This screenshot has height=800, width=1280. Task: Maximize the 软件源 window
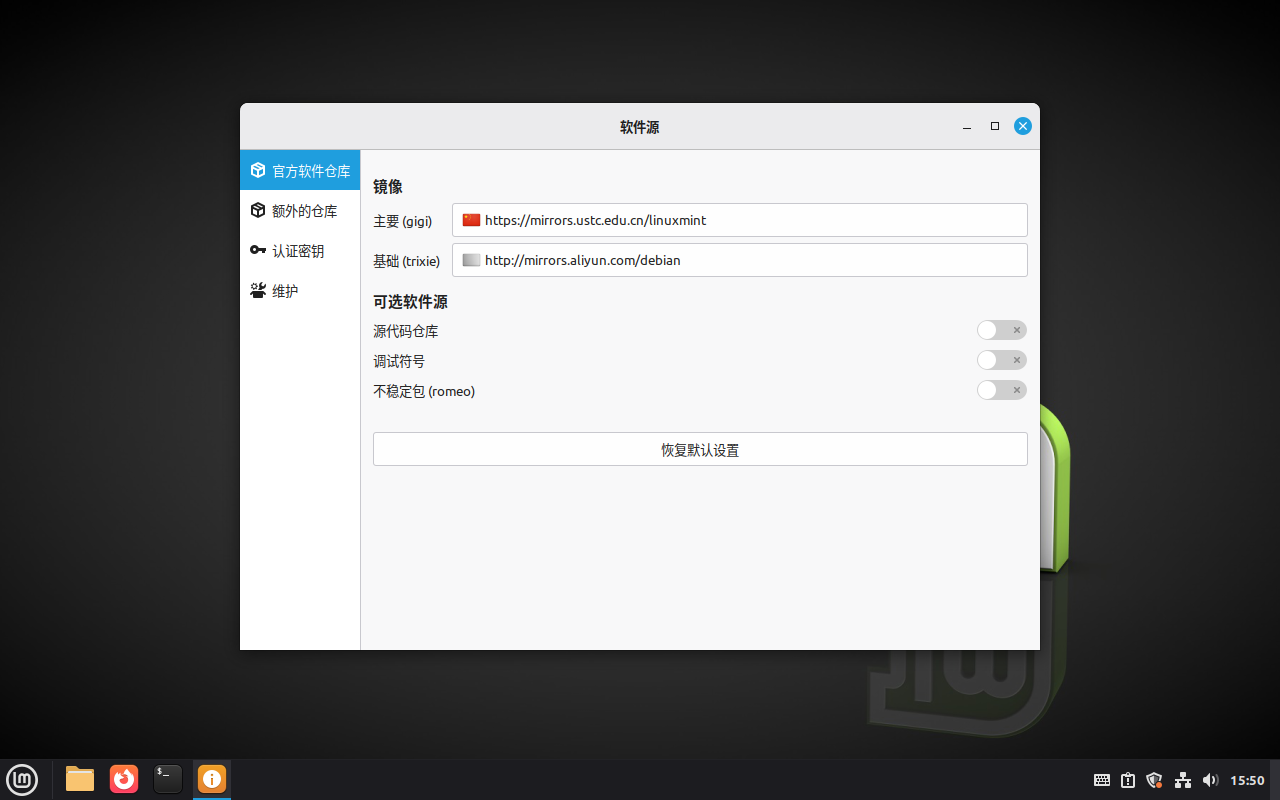995,126
